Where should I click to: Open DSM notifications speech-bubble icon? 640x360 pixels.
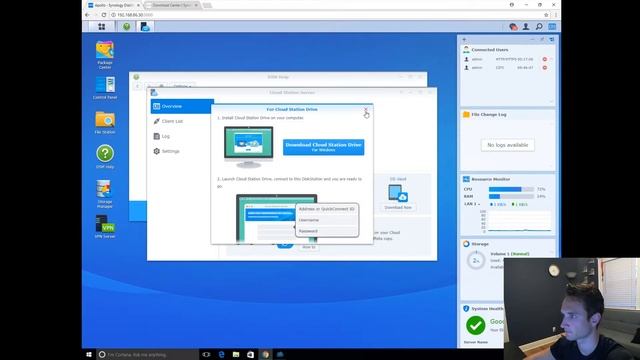coord(513,27)
